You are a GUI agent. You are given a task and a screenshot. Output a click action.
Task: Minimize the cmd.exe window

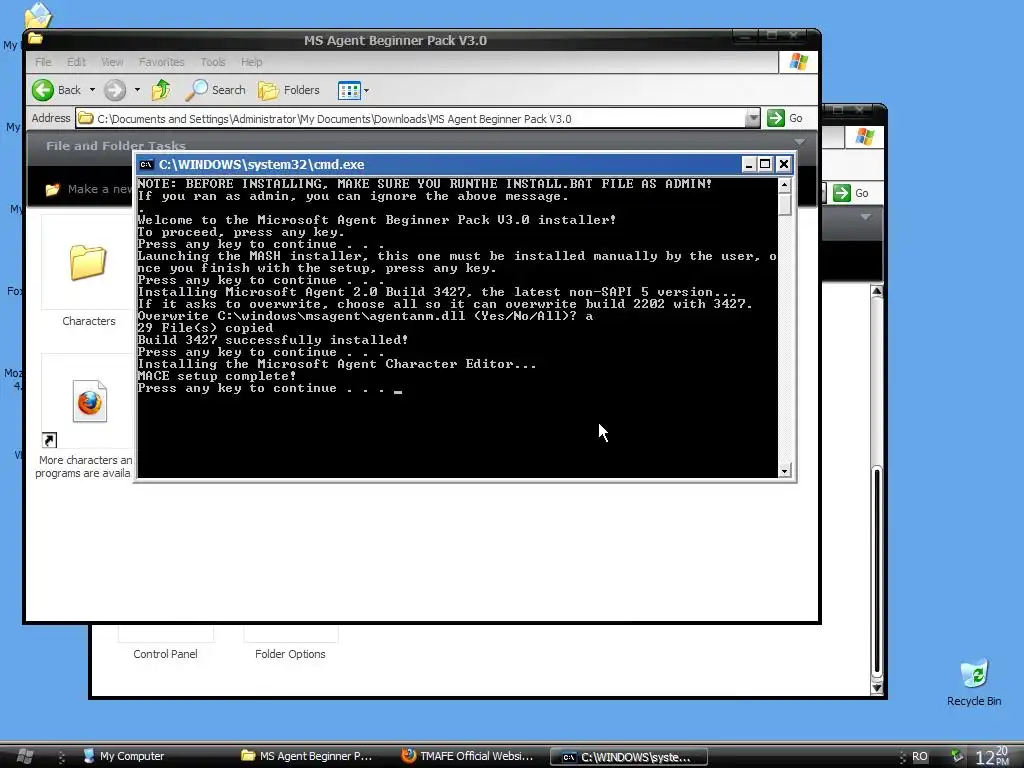(x=749, y=165)
